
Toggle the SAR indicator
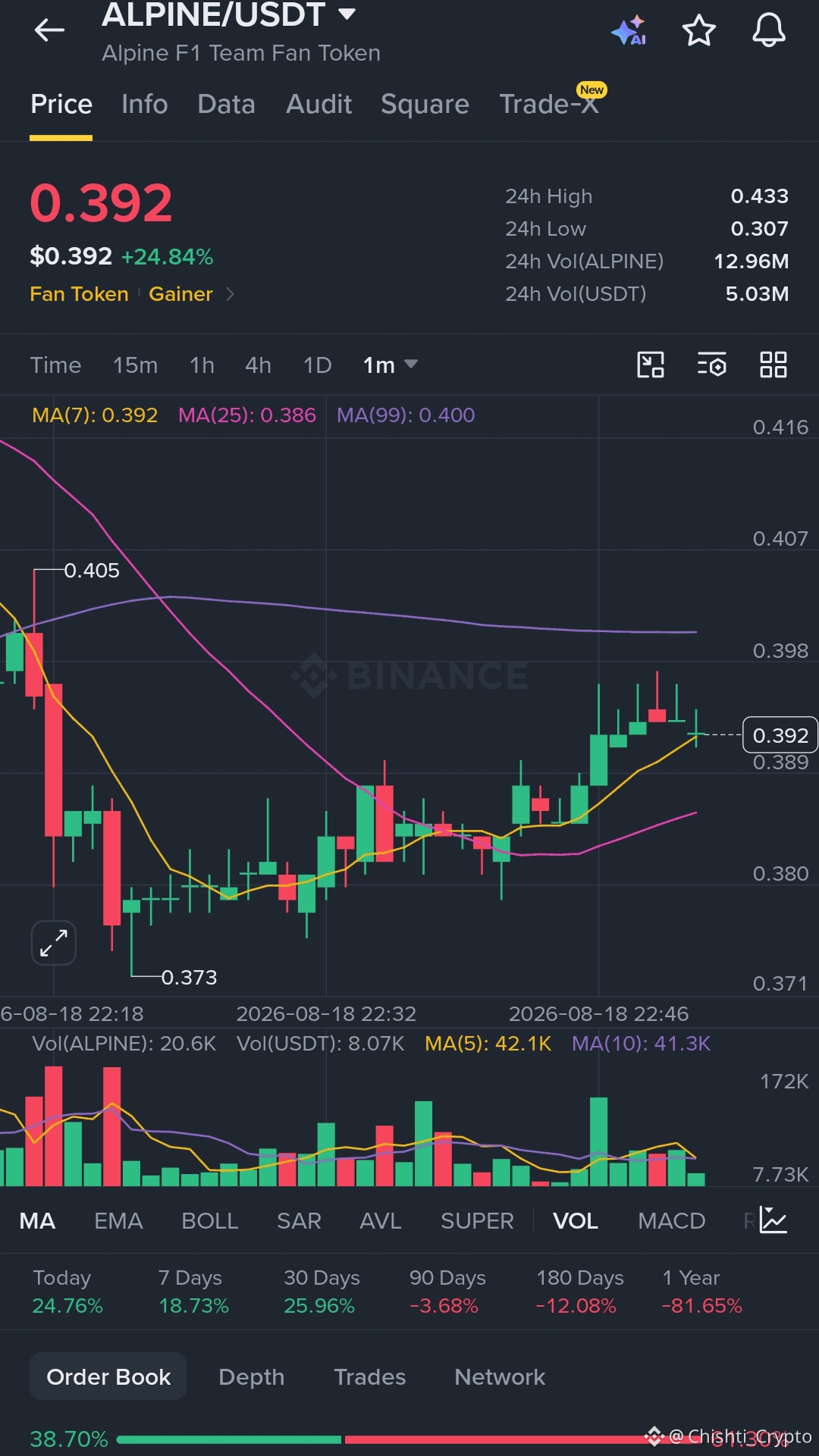pos(299,1220)
